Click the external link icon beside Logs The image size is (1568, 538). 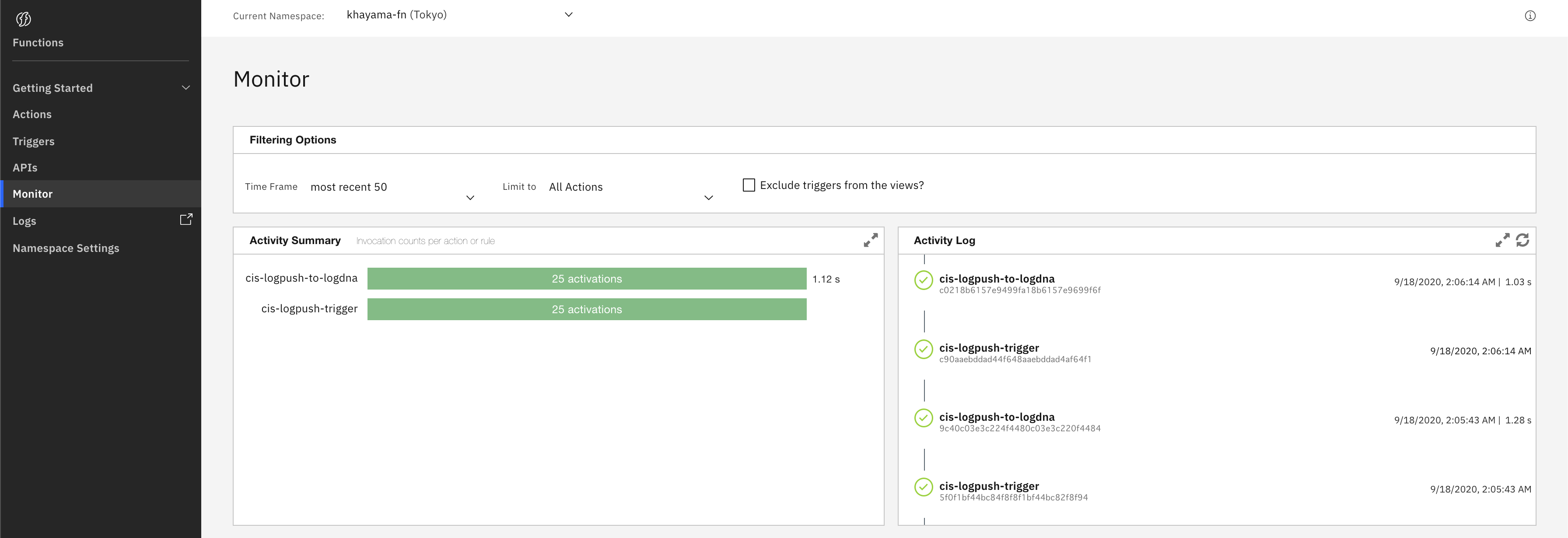(186, 220)
